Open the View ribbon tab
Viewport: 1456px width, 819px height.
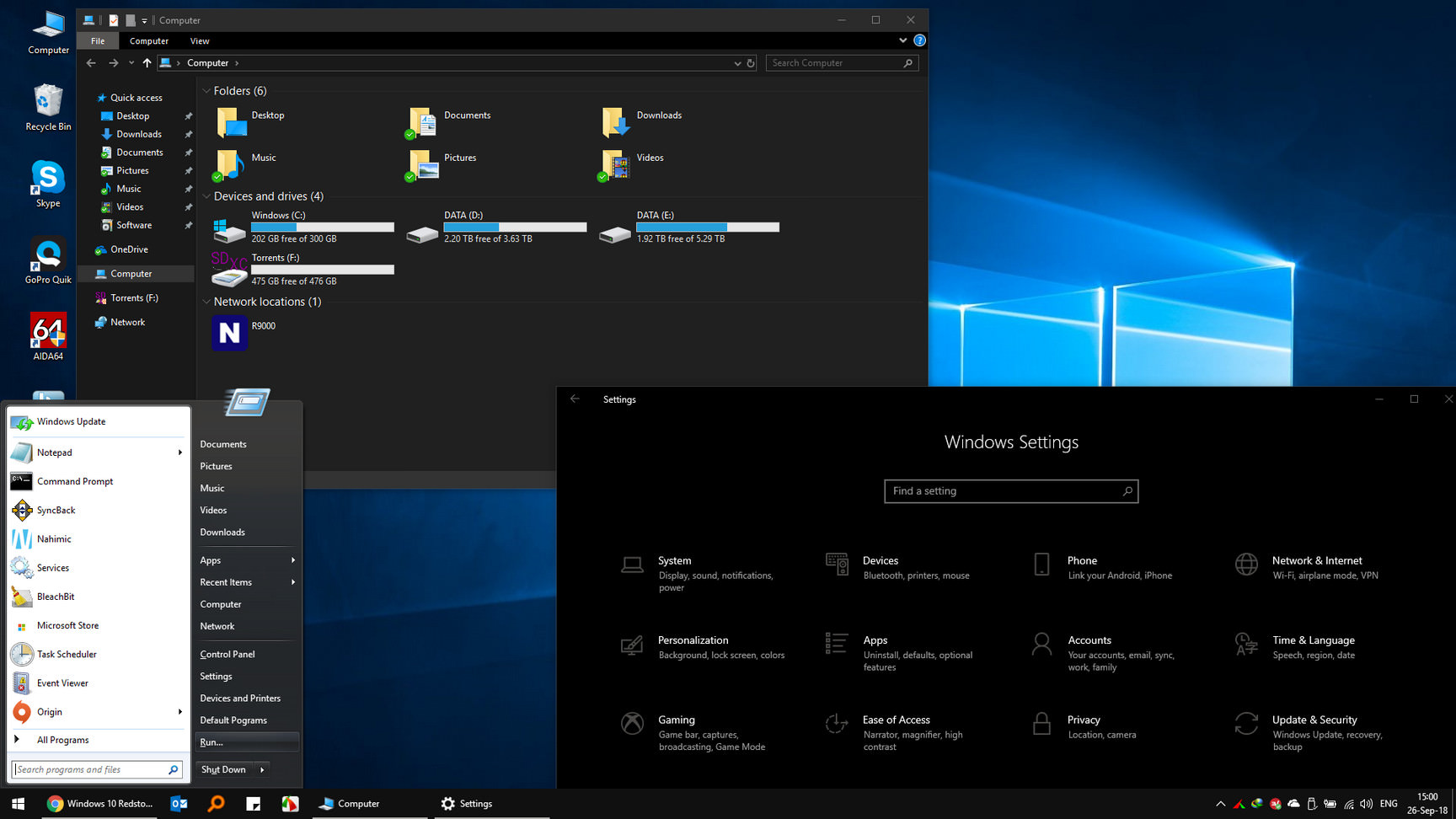[200, 40]
